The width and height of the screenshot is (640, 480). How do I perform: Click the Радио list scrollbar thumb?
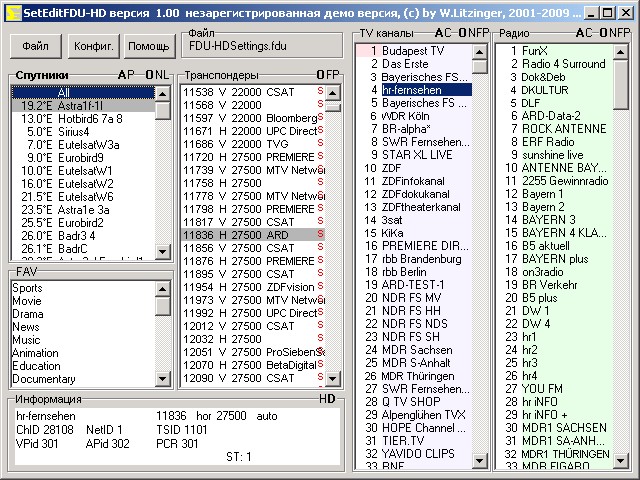point(620,84)
